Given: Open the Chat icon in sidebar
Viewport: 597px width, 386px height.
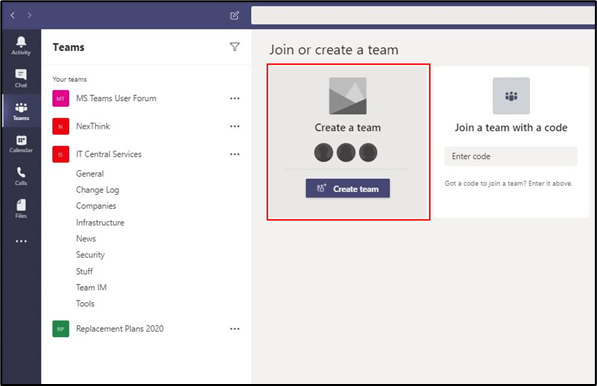Looking at the screenshot, I should pos(21,78).
